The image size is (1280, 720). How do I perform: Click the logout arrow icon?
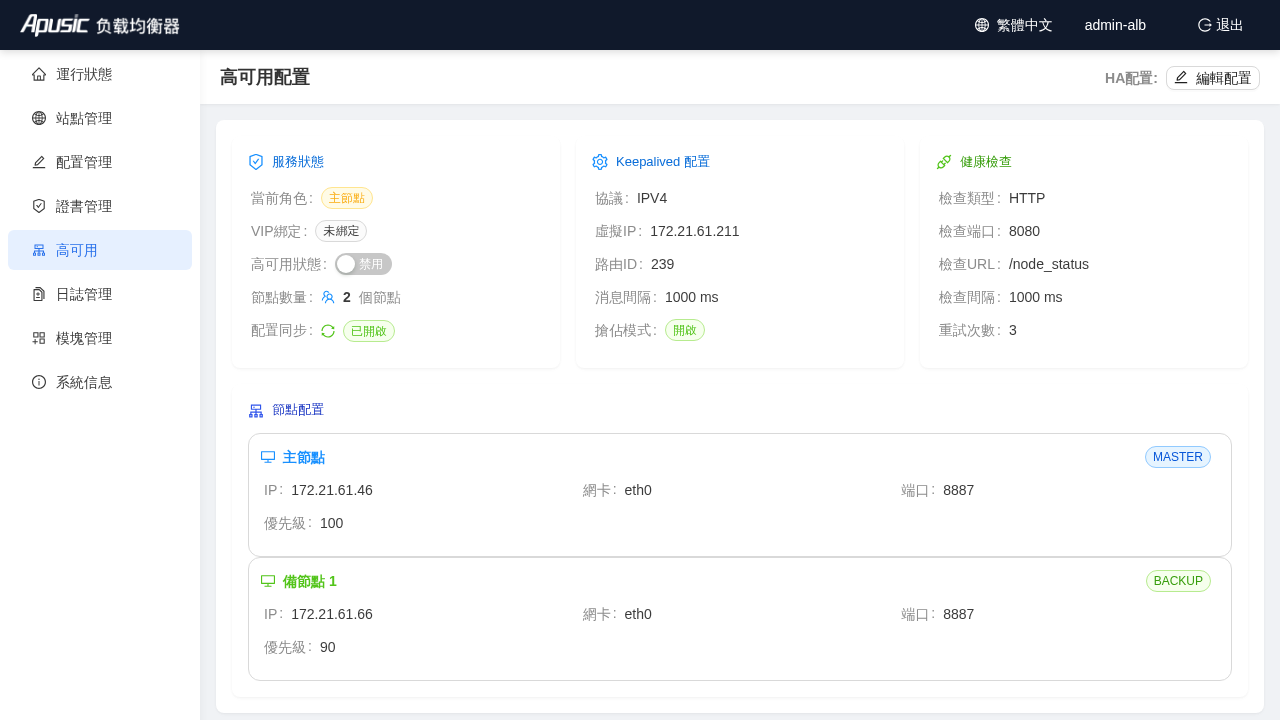pyautogui.click(x=1205, y=25)
